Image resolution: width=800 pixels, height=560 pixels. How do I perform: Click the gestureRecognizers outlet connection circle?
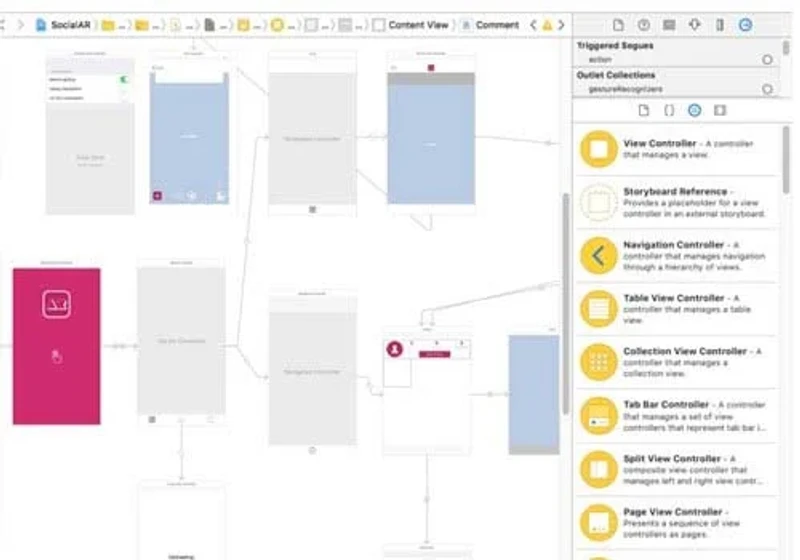pyautogui.click(x=767, y=89)
